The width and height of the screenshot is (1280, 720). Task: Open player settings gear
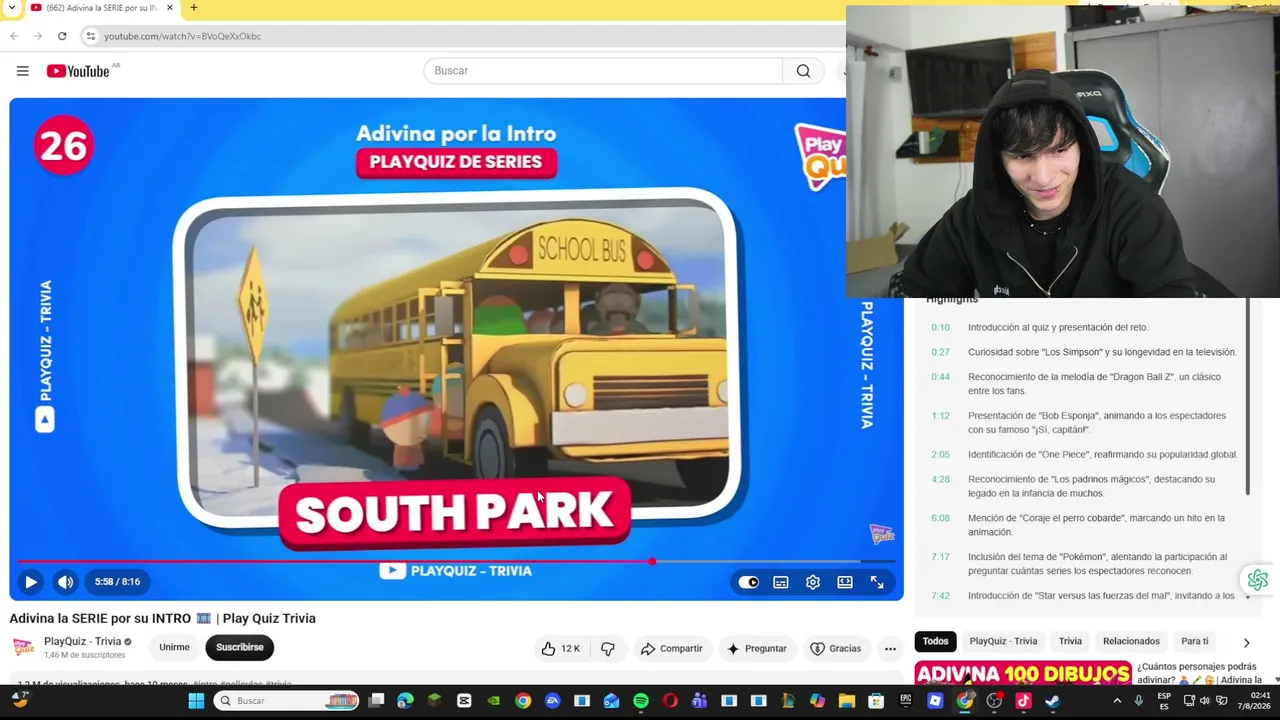[x=813, y=582]
